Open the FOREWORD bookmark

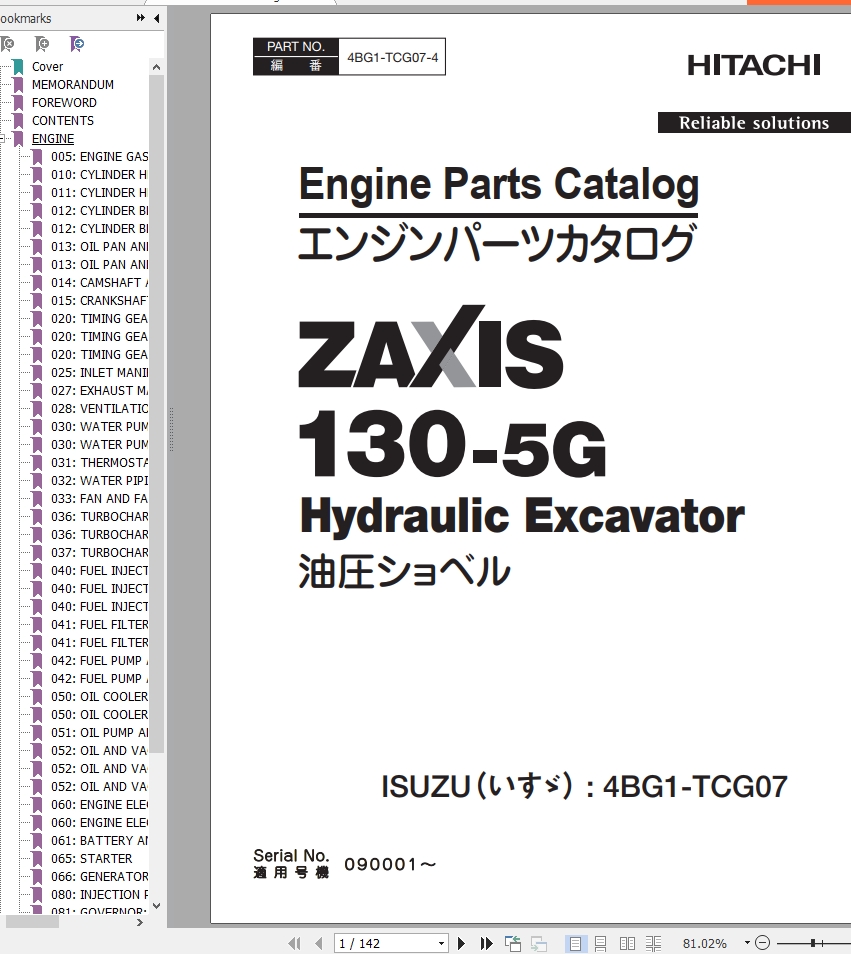pos(64,103)
